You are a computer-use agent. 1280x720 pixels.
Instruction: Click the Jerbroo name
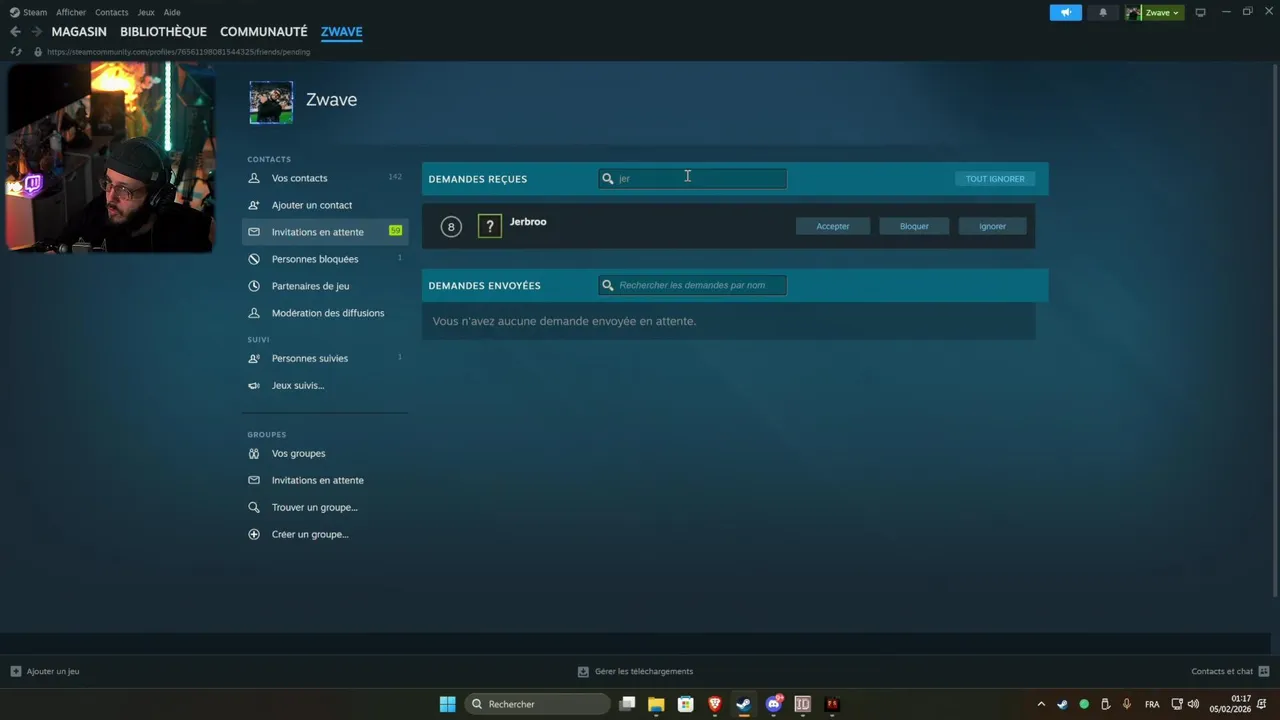(x=528, y=222)
